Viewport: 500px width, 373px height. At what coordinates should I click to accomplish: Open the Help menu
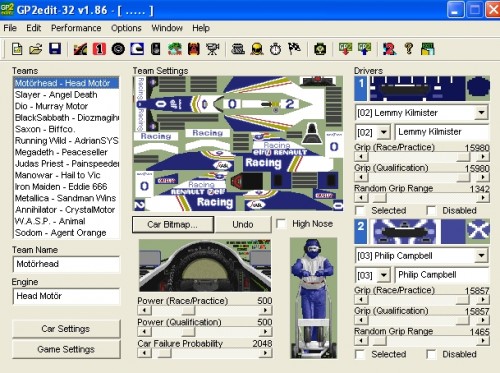pos(201,28)
